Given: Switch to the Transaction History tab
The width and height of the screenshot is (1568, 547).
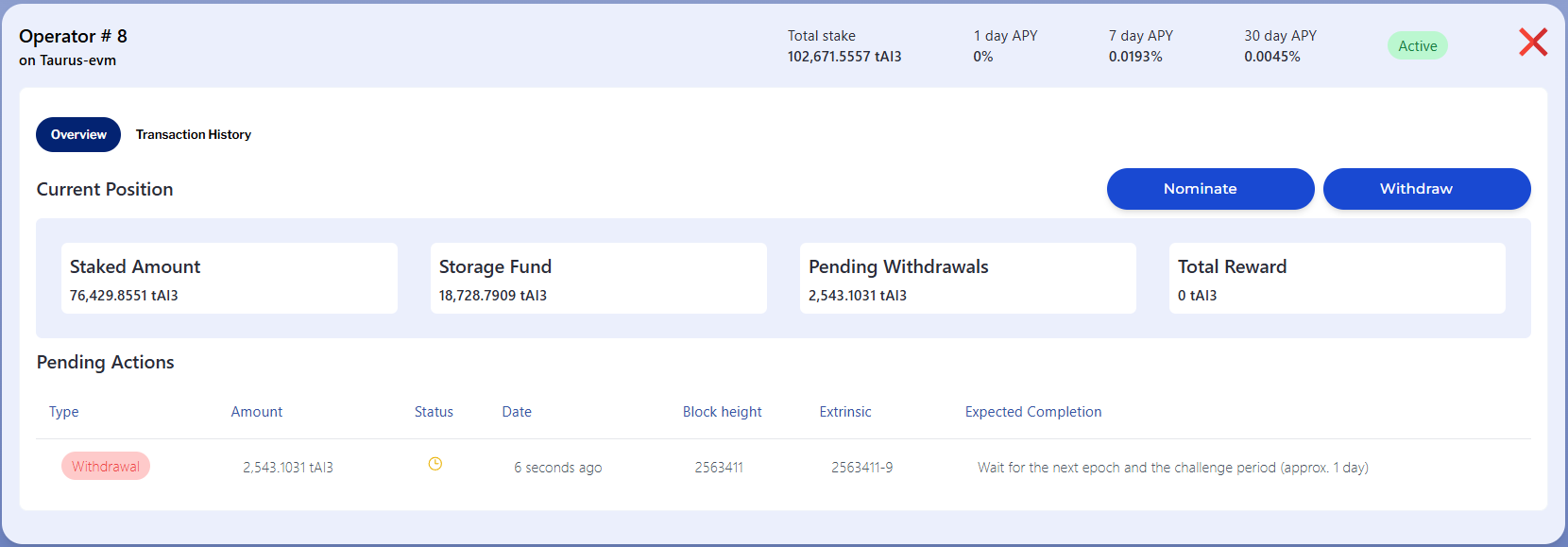Looking at the screenshot, I should point(194,135).
